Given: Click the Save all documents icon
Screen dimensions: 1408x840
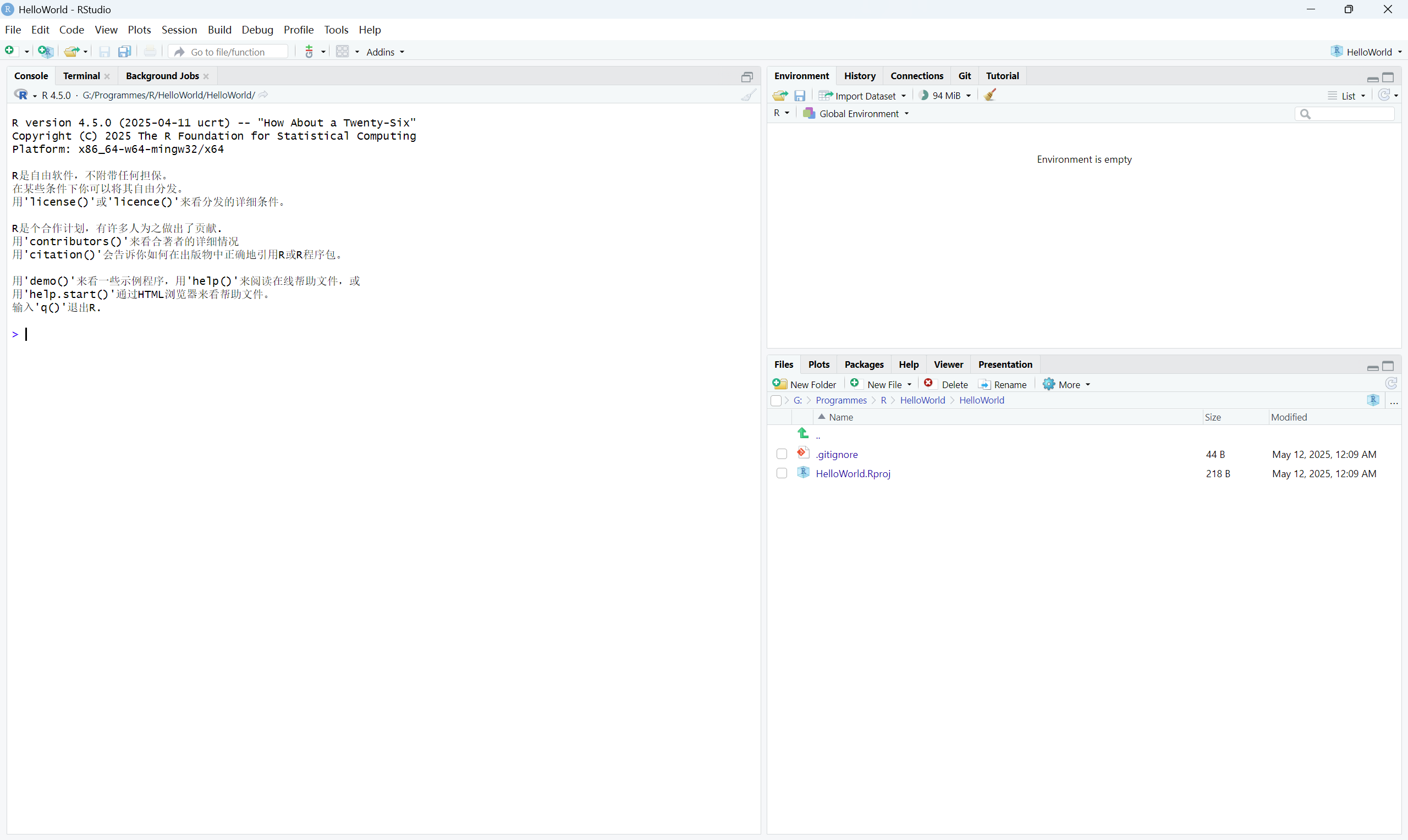Looking at the screenshot, I should click(x=124, y=52).
